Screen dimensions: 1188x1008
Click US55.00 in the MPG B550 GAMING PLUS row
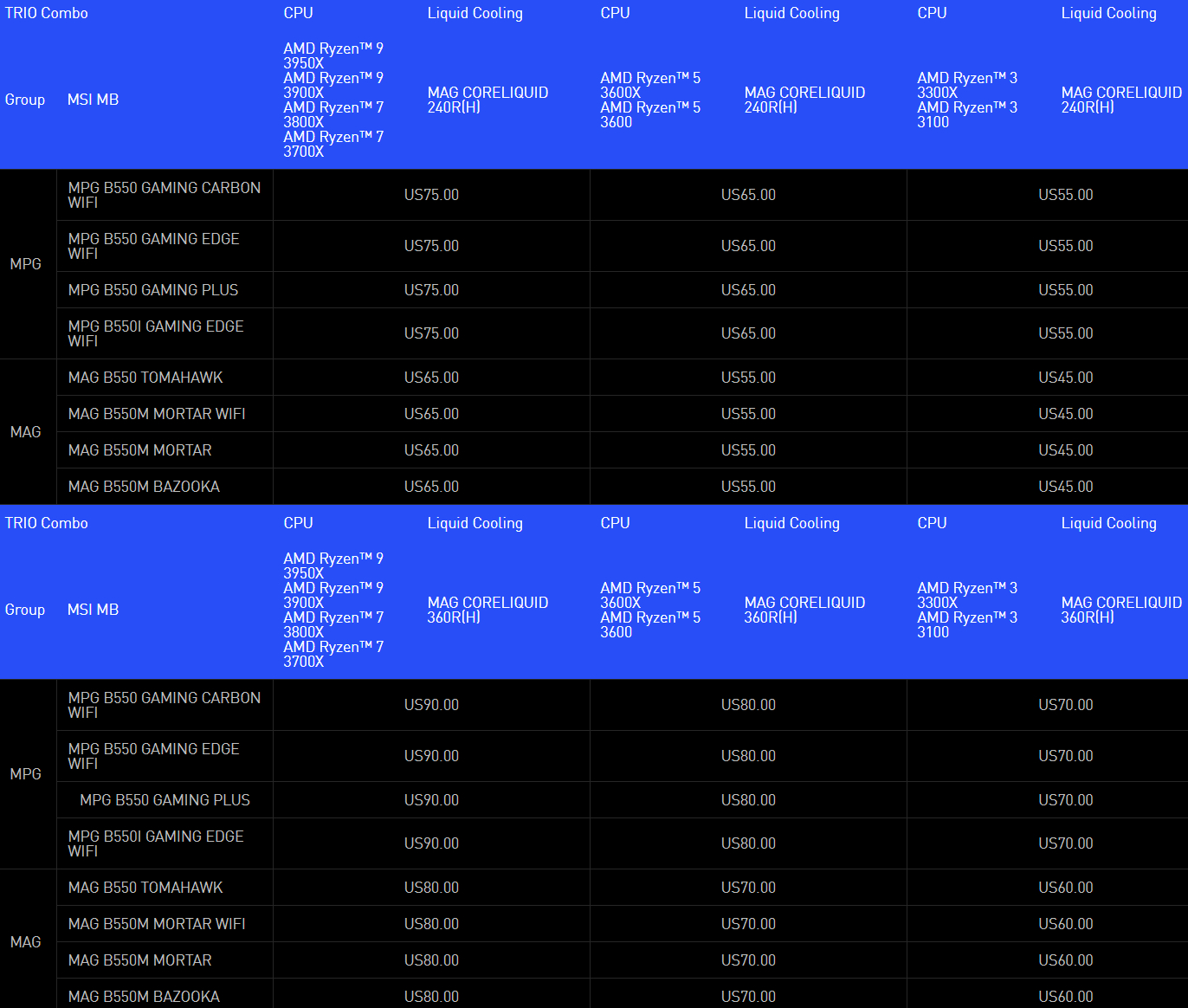click(1065, 290)
